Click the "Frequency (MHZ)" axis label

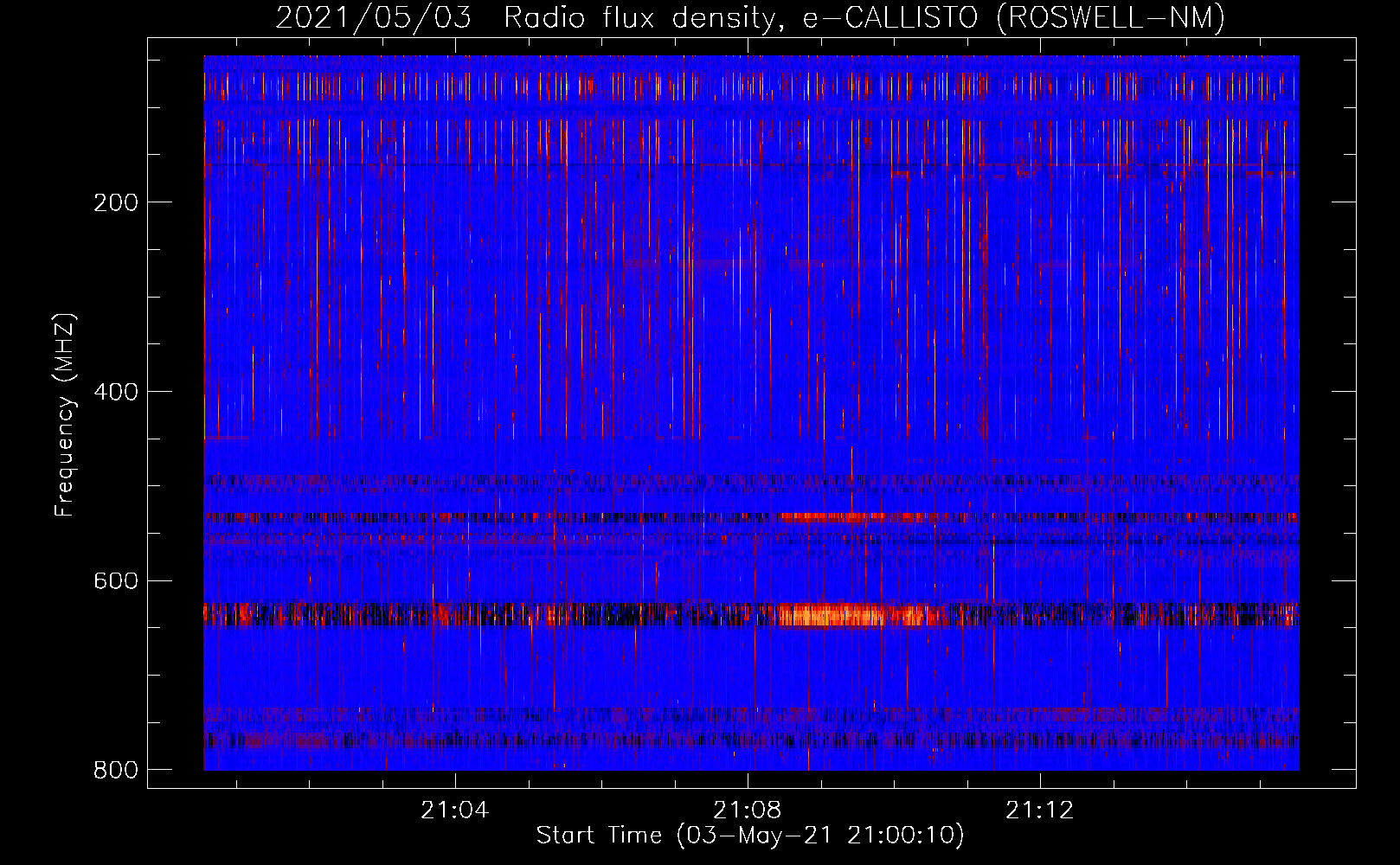pyautogui.click(x=65, y=414)
